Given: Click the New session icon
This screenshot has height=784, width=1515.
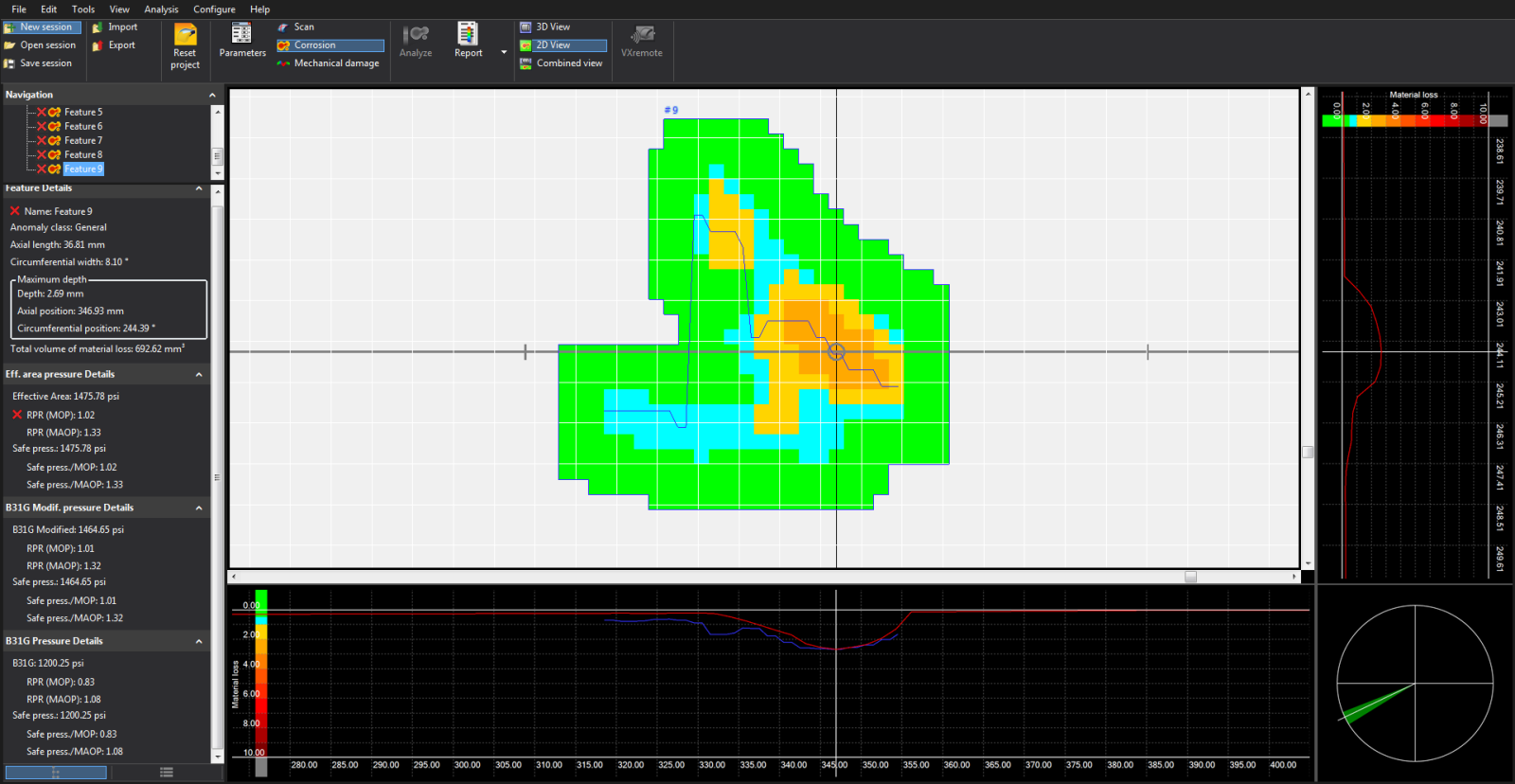Looking at the screenshot, I should 9,27.
